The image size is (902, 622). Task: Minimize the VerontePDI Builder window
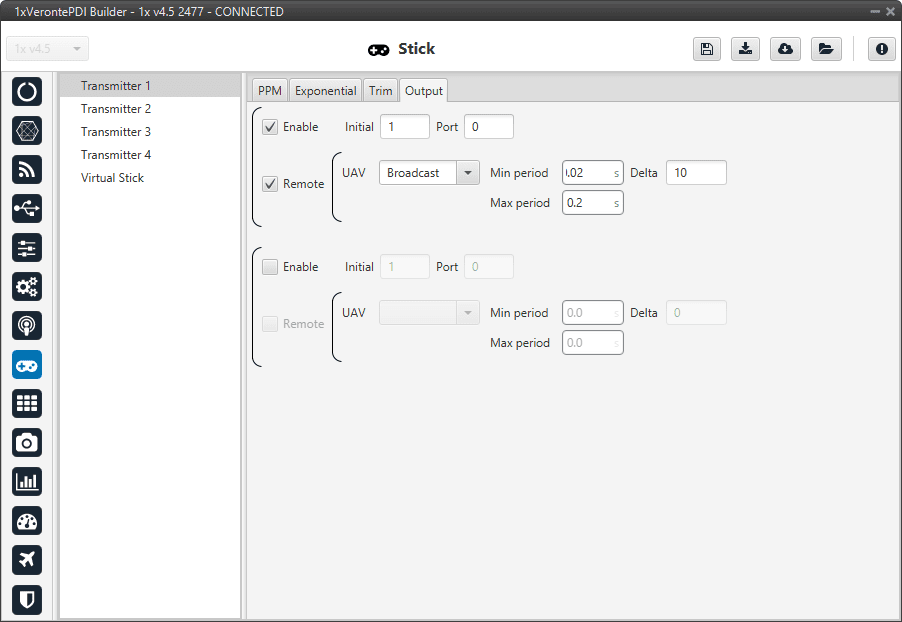click(875, 11)
